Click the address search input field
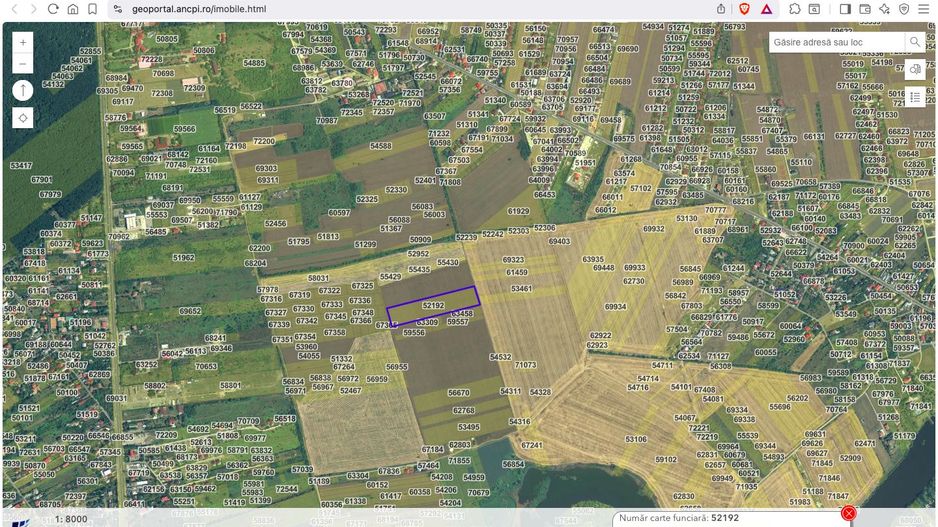938x527 pixels. pos(836,42)
